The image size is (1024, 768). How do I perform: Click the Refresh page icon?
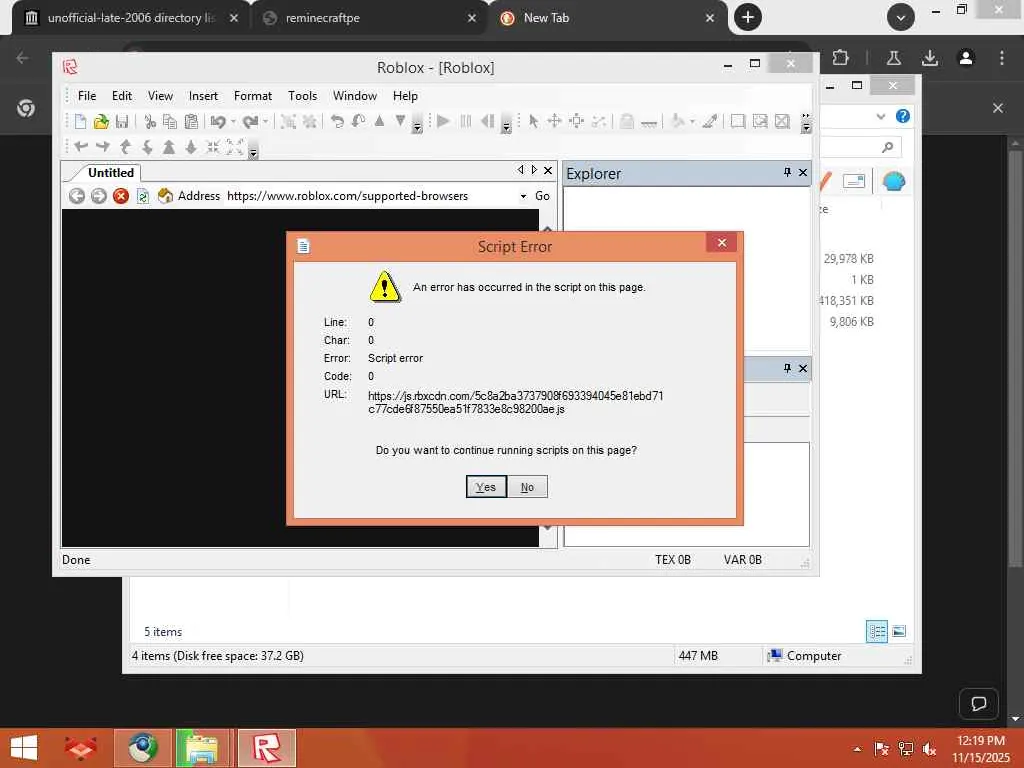tap(142, 196)
